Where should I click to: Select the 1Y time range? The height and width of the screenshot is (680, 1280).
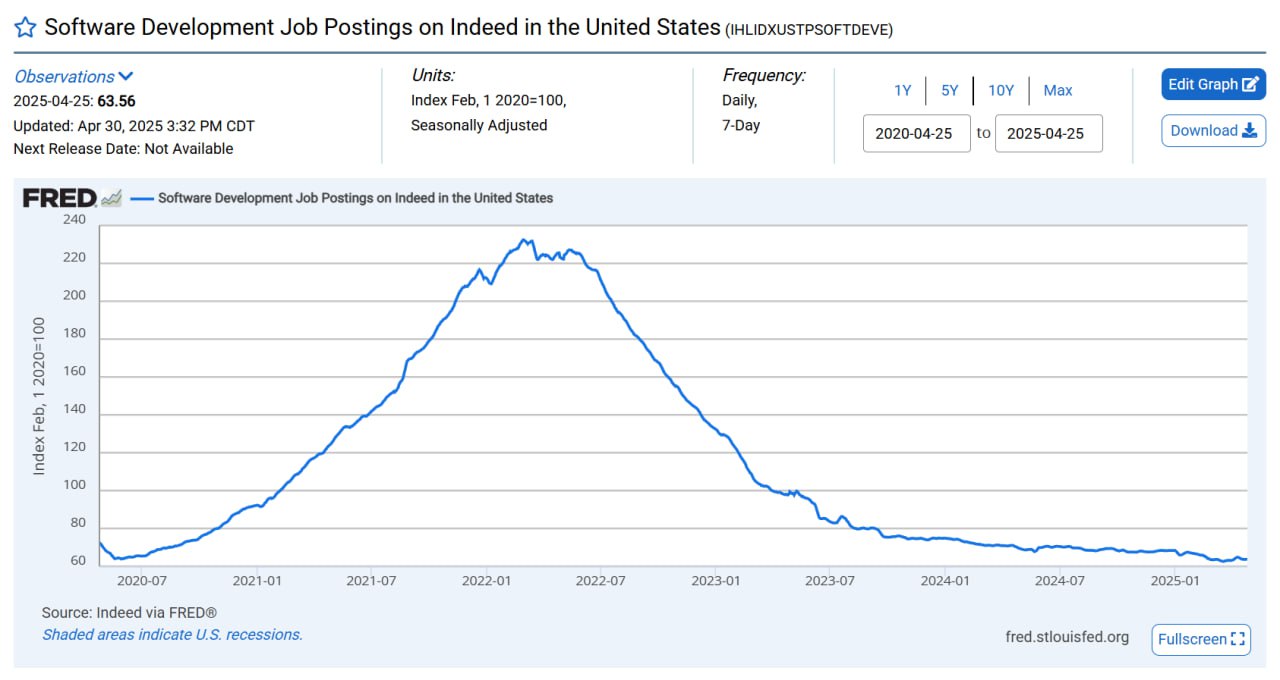(x=903, y=90)
